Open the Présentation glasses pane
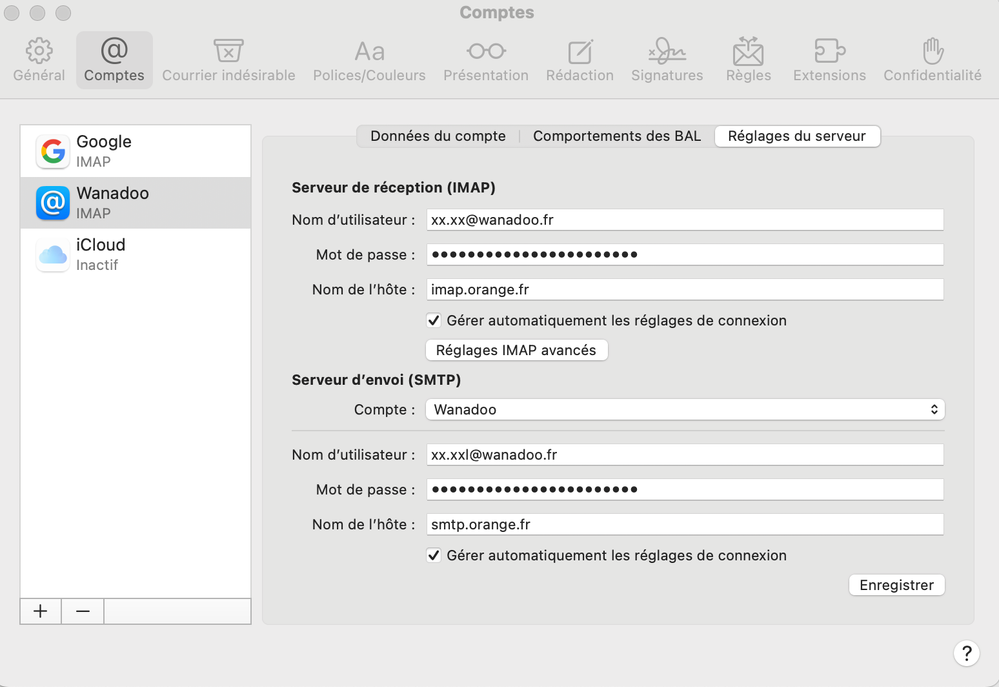 pos(486,61)
